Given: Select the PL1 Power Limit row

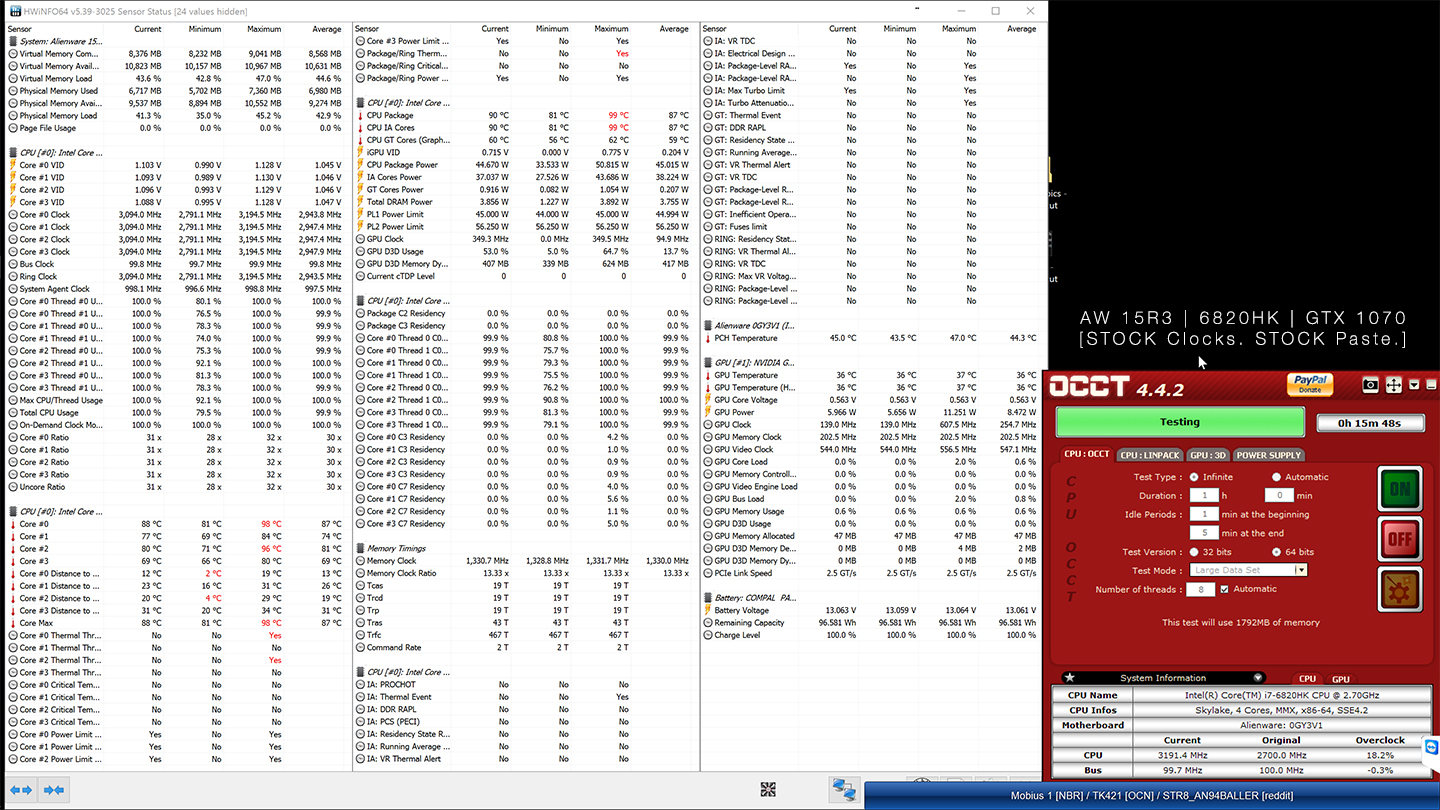Looking at the screenshot, I should (524, 214).
